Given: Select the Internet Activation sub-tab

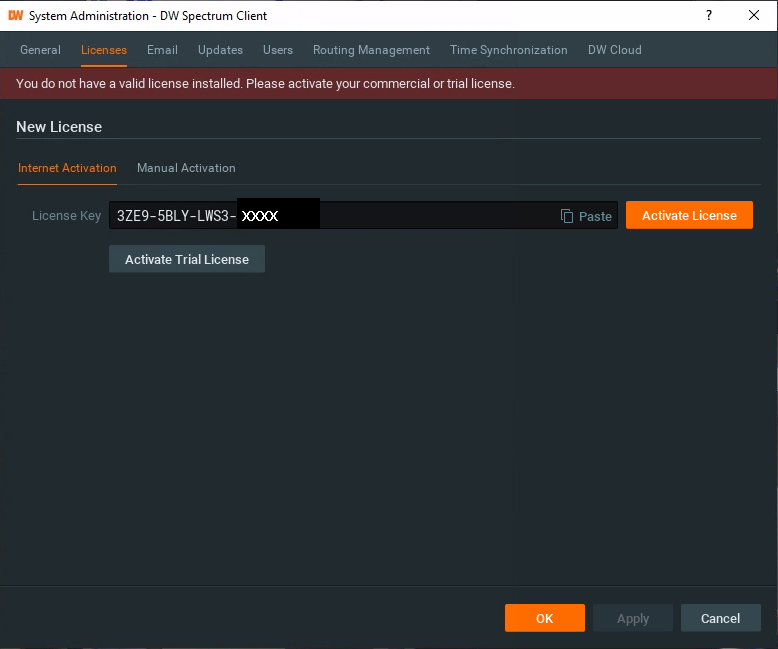Looking at the screenshot, I should (67, 168).
